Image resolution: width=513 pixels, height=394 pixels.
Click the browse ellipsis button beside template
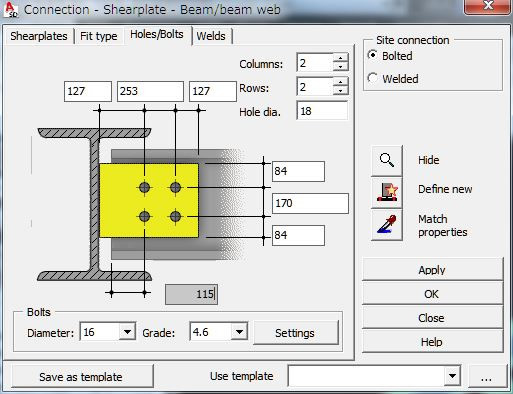[486, 377]
